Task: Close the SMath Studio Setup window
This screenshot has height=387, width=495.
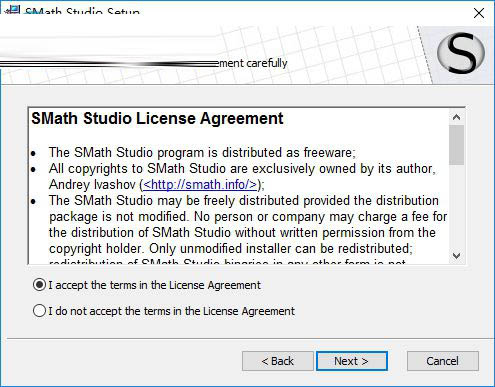Action: click(x=479, y=13)
